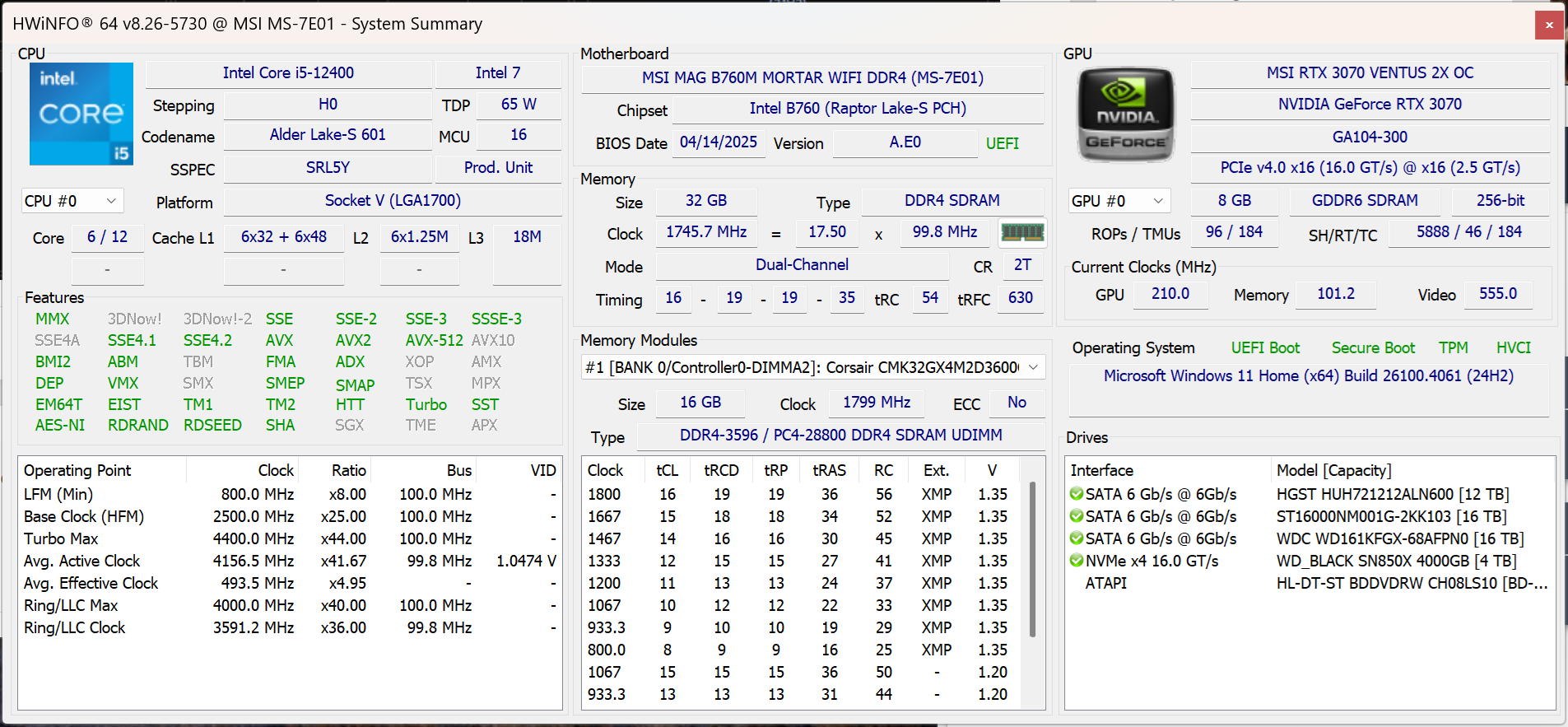Screen dimensions: 1568x727
Task: Select the 1333 MHz XMP timing row
Action: [x=803, y=561]
